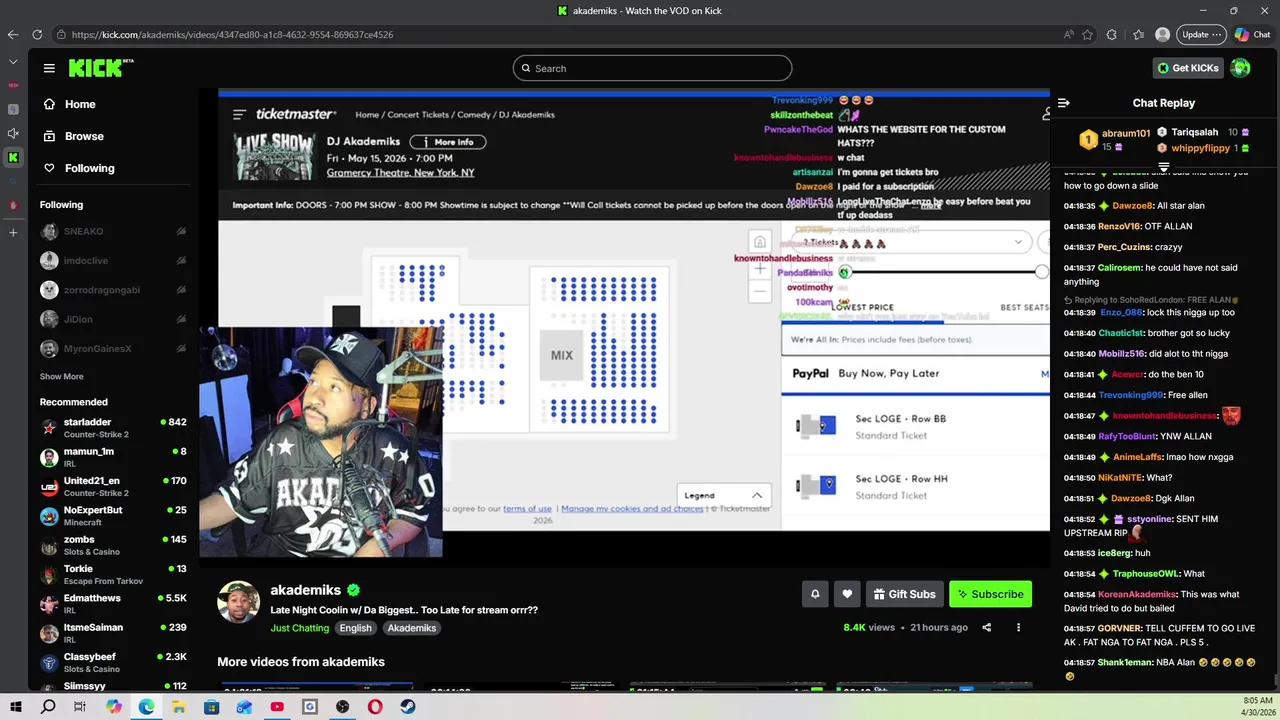Open the browser Update menu
Viewport: 1280px width, 720px height.
1201,34
